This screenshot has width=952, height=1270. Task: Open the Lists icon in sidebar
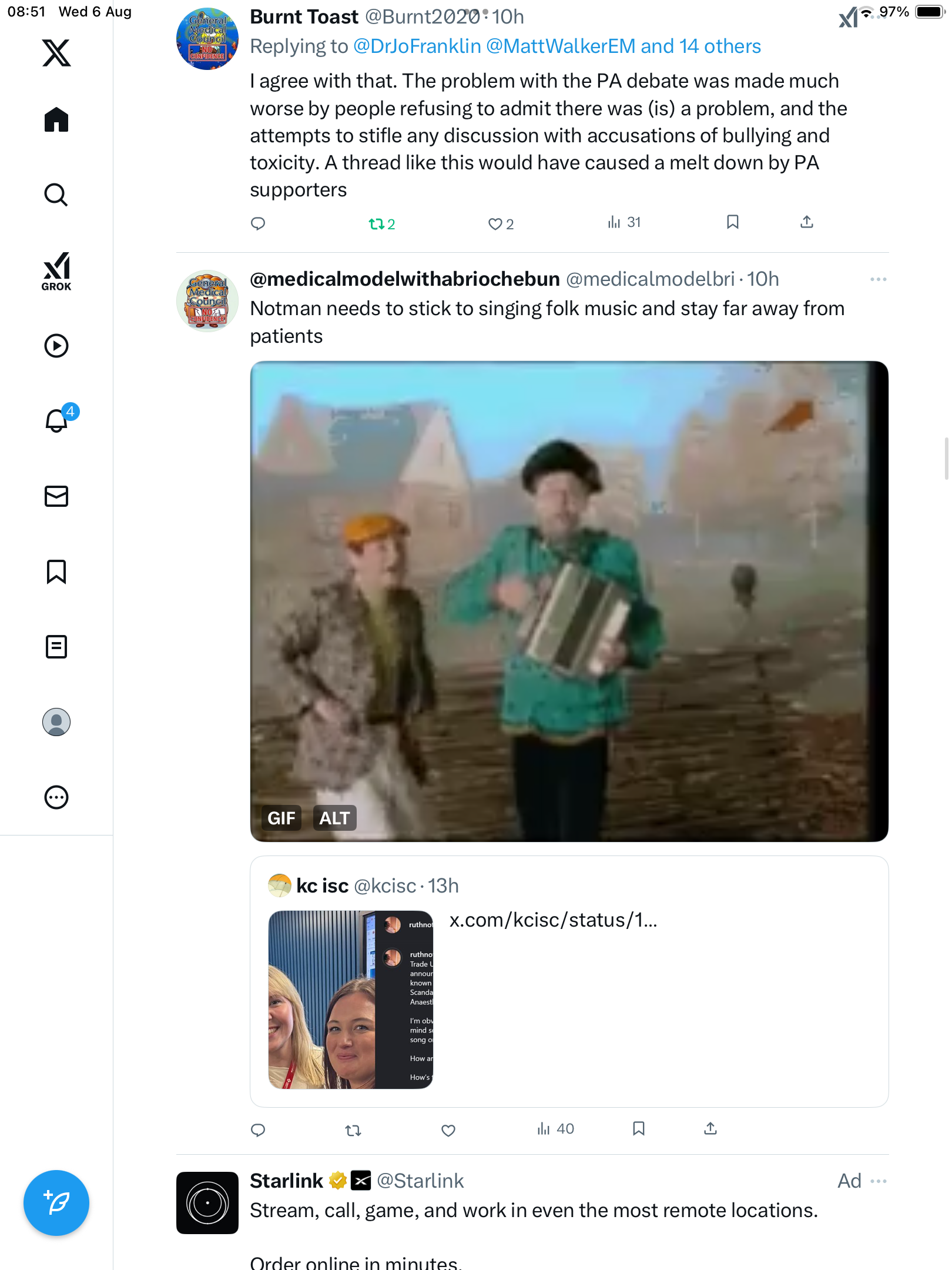pyautogui.click(x=56, y=647)
